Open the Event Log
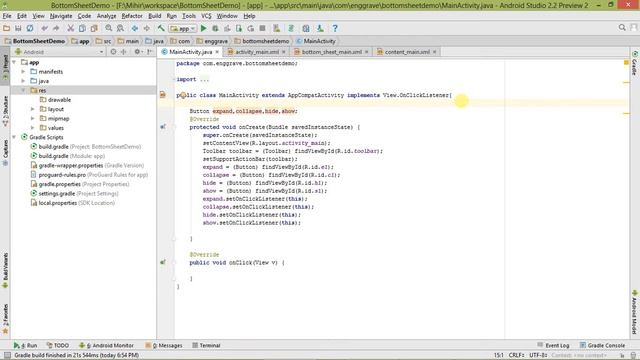 pos(553,345)
